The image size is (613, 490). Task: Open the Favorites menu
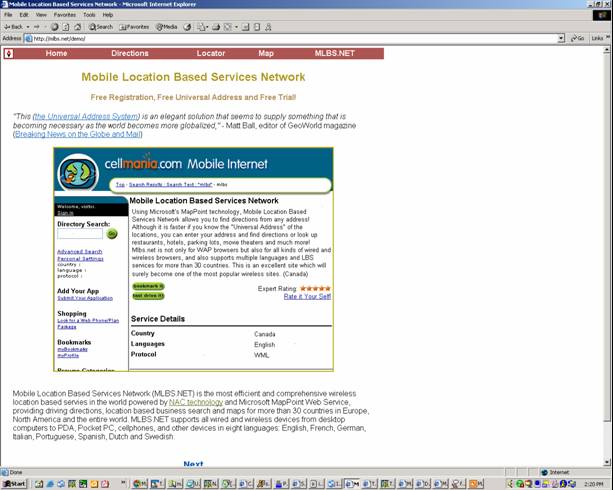65,15
